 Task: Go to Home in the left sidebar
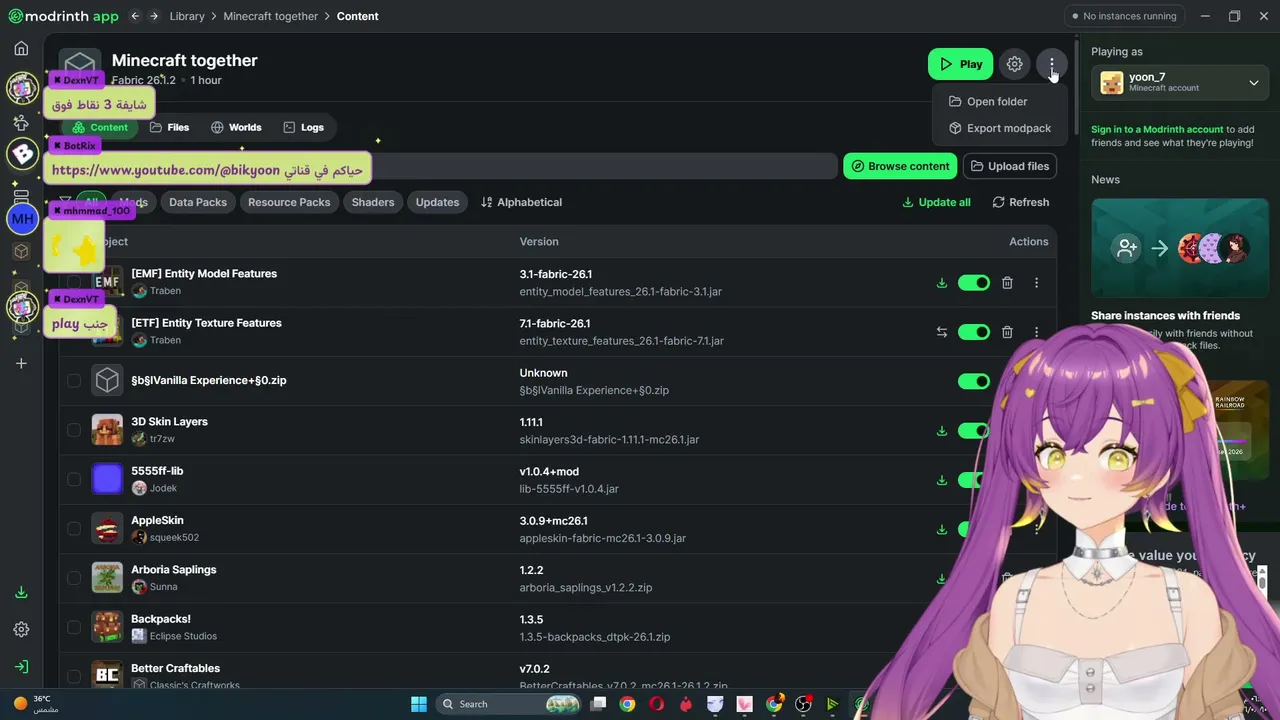click(21, 48)
